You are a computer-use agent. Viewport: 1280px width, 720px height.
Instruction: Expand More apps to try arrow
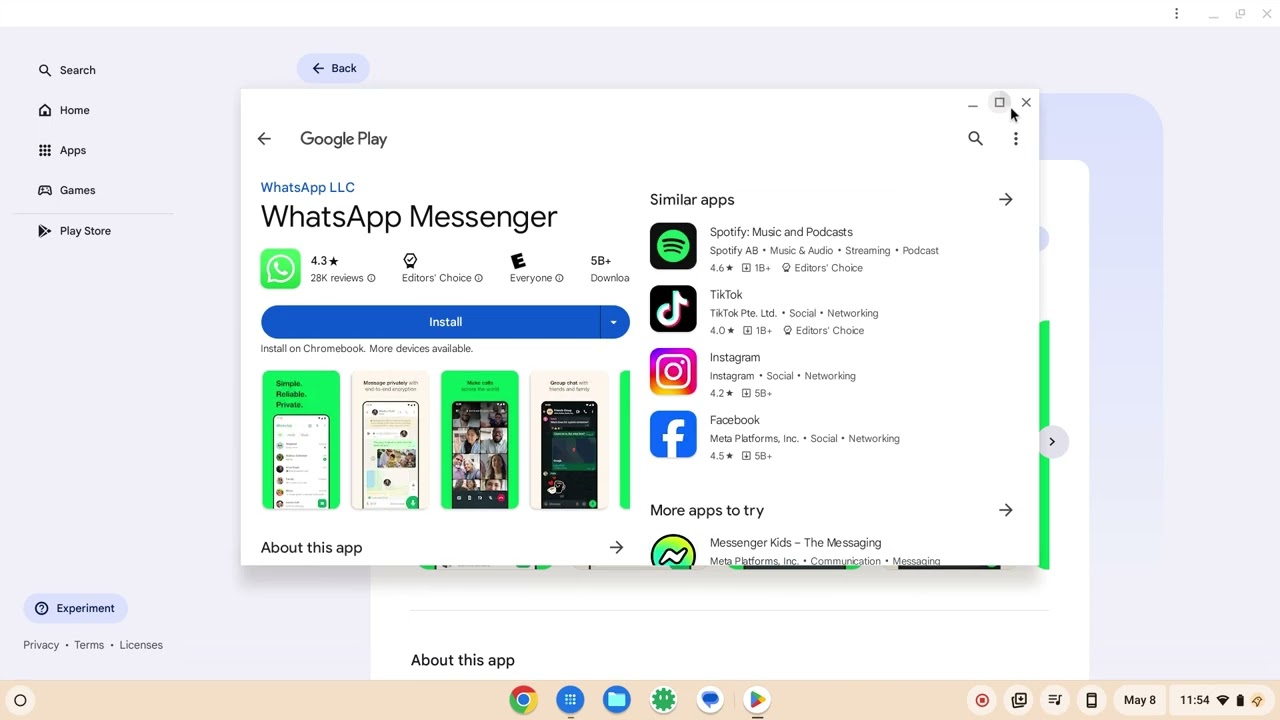pyautogui.click(x=1005, y=510)
